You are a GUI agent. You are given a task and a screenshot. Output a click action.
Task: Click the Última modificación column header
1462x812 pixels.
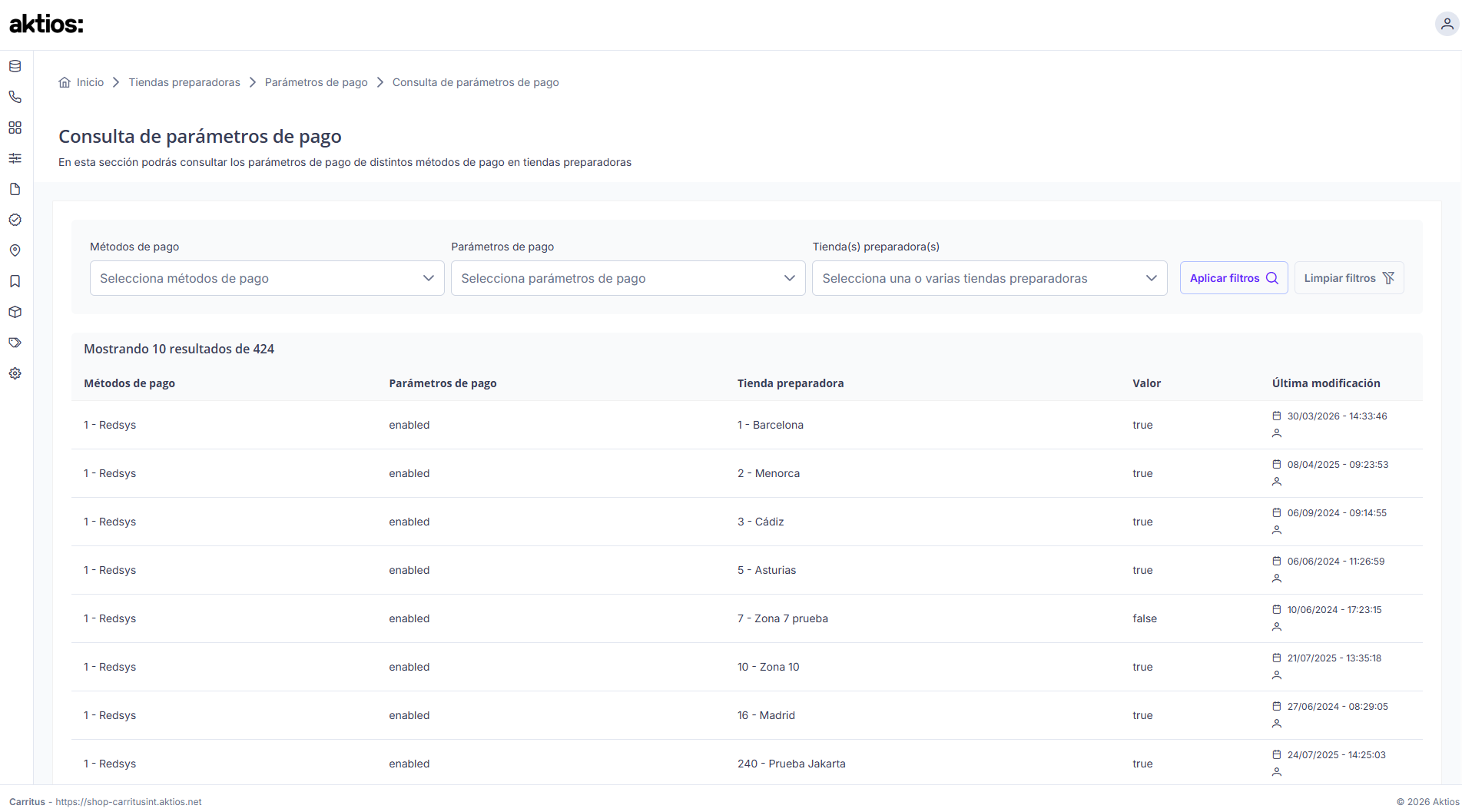point(1326,383)
